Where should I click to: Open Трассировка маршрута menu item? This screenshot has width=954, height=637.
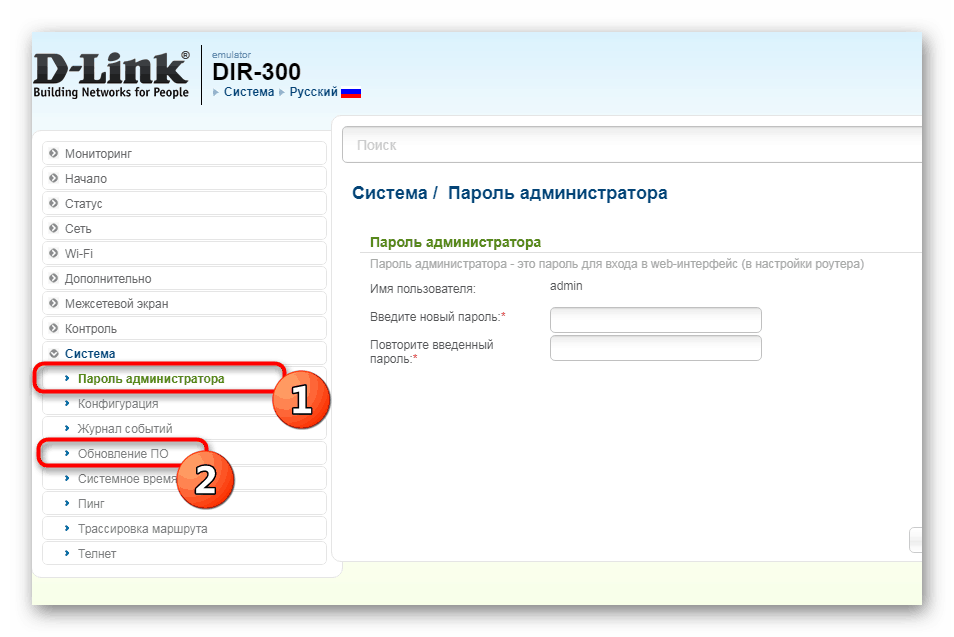(x=184, y=528)
